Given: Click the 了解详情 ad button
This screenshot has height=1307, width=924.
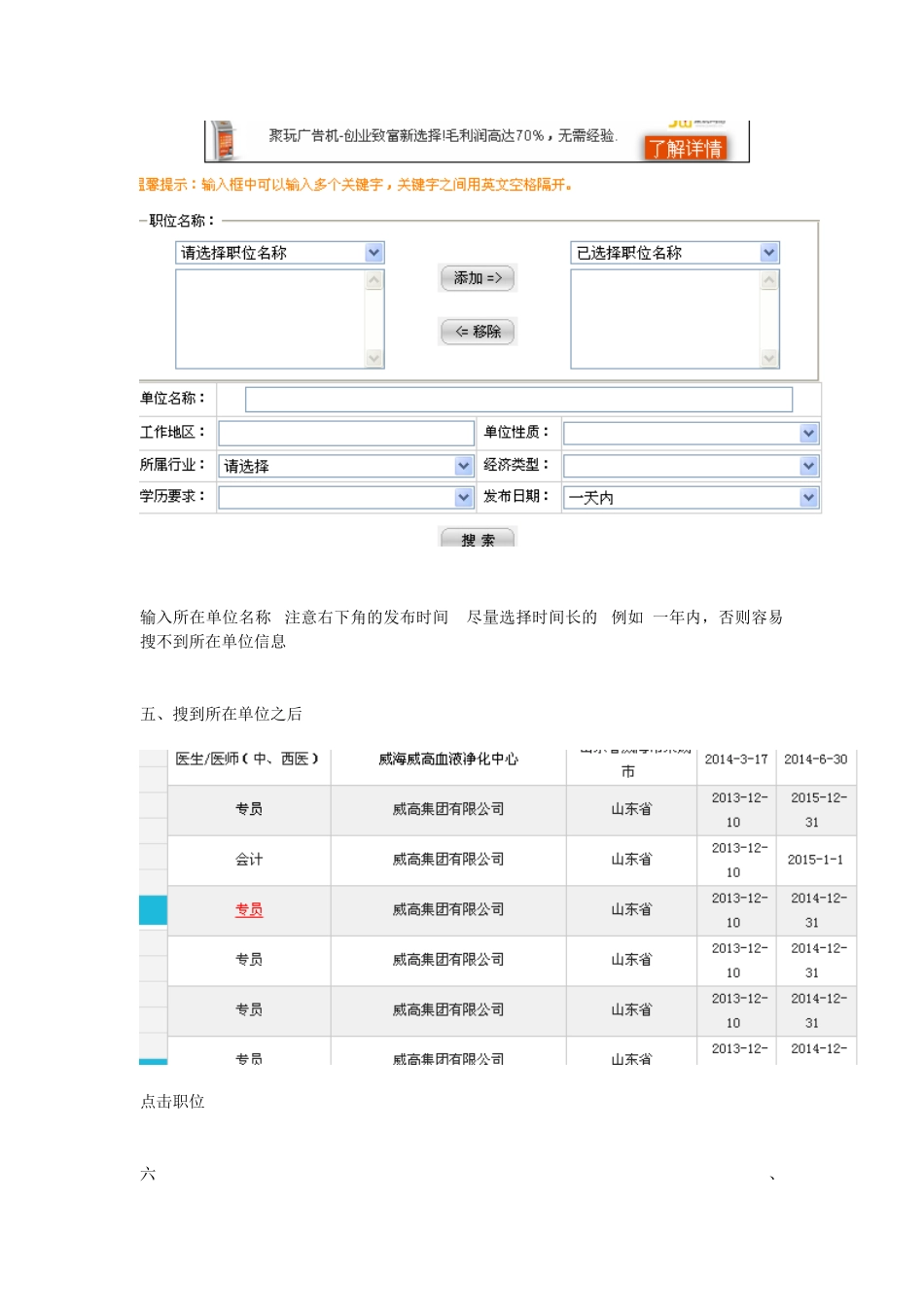Looking at the screenshot, I should point(685,148).
